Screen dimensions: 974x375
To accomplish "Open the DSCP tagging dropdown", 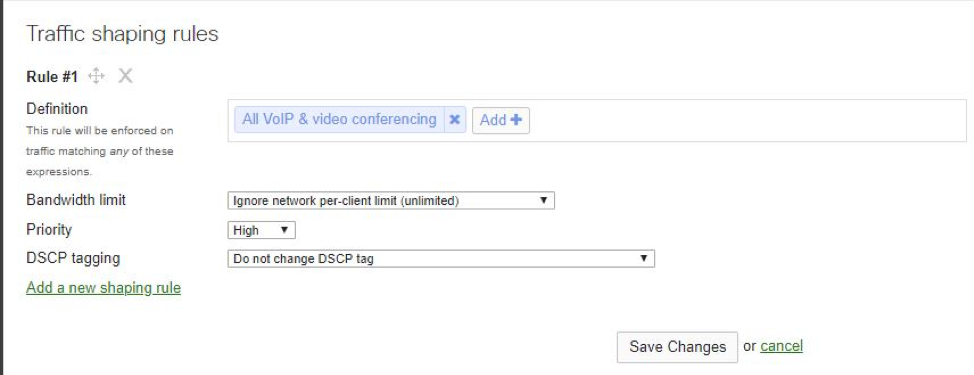I will click(x=441, y=258).
